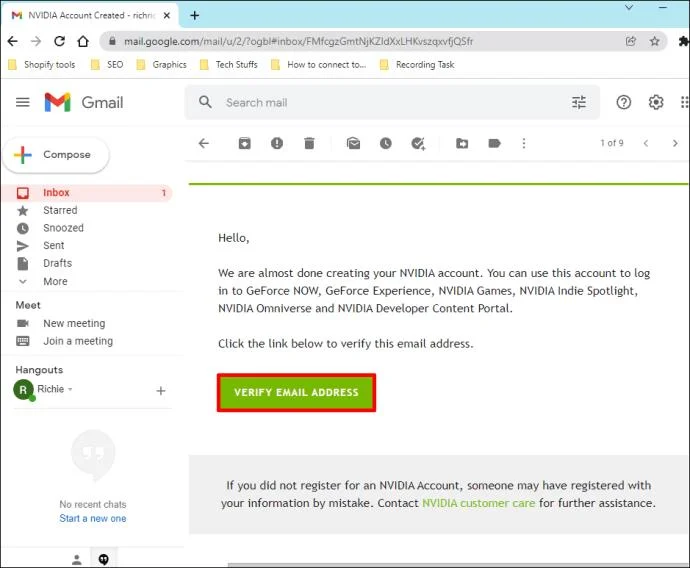Click the browser back arrow
Image resolution: width=690 pixels, height=568 pixels.
[x=12, y=41]
